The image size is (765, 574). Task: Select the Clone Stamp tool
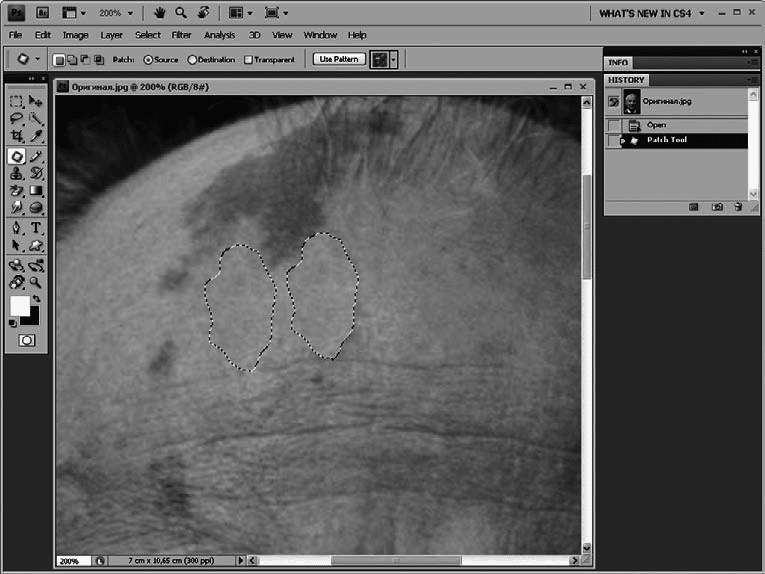pos(17,173)
